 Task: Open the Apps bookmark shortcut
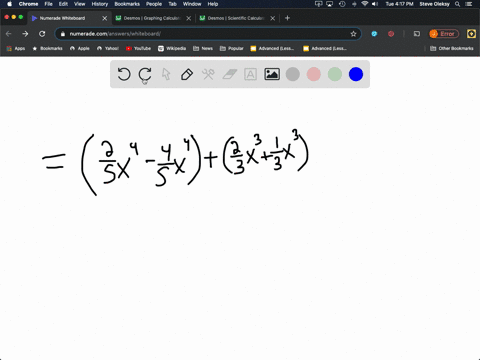[16, 48]
